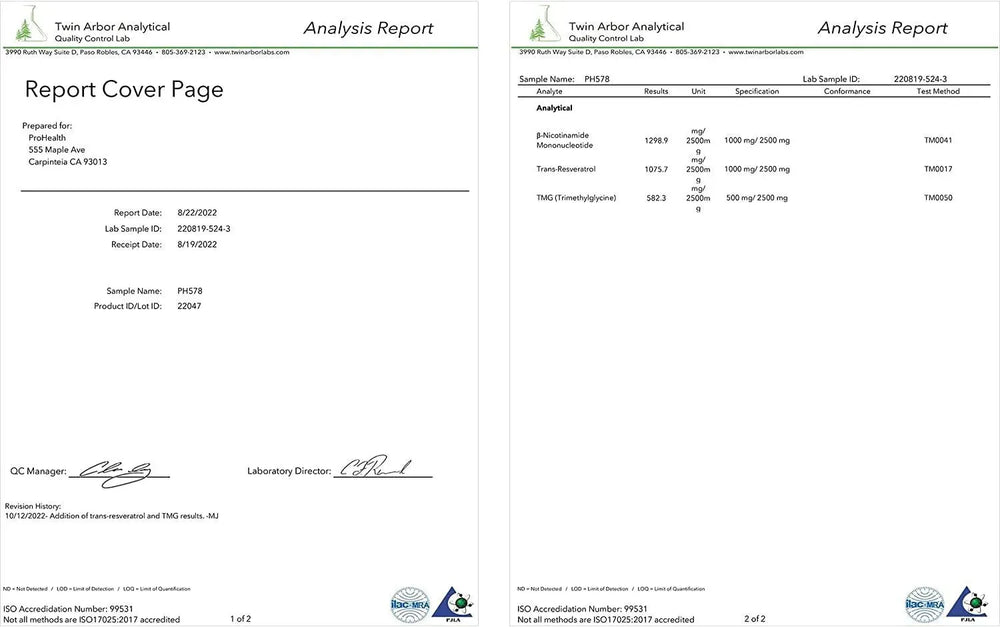The height and width of the screenshot is (627, 1000).
Task: Open the twinarborlabs.com link on cover page
Action: pyautogui.click(x=252, y=52)
